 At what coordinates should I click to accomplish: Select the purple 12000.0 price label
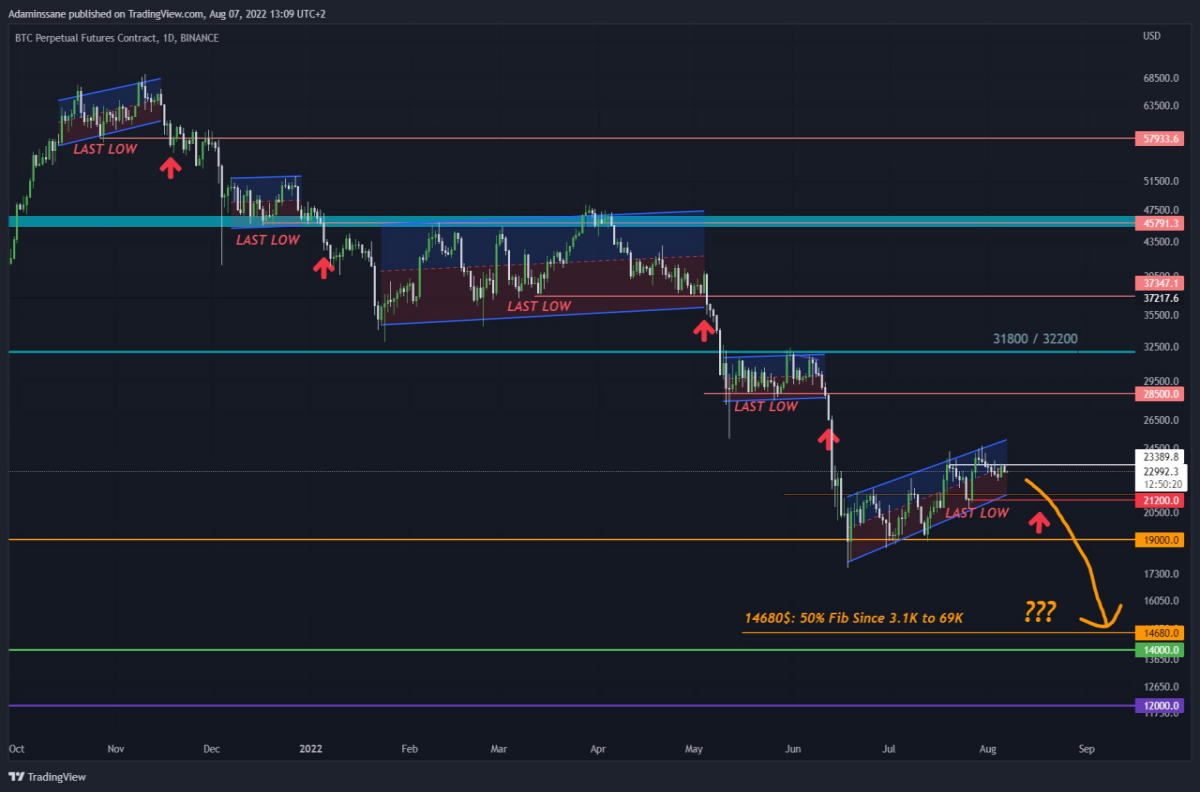click(x=1160, y=705)
